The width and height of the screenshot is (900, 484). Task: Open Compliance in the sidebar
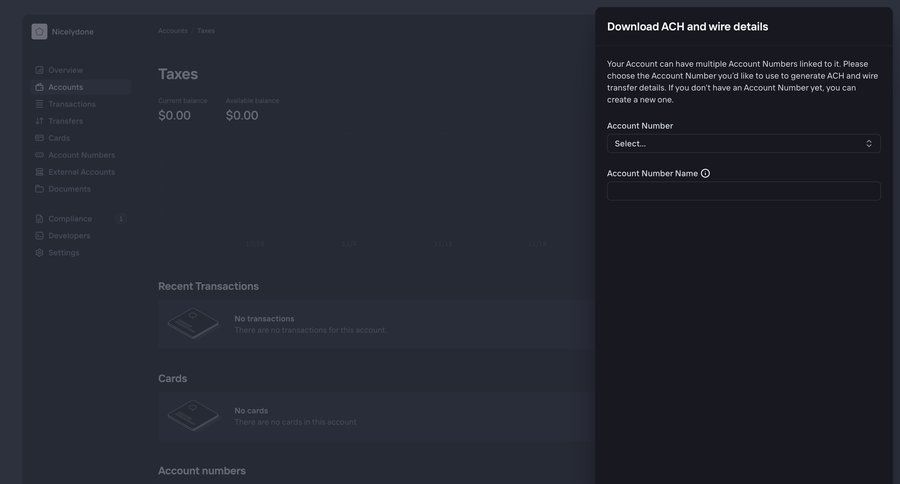[x=70, y=219]
